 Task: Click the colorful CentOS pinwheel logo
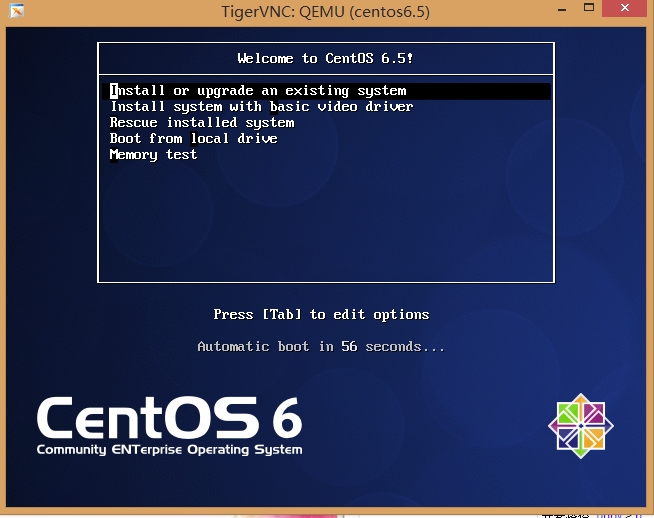pos(581,426)
